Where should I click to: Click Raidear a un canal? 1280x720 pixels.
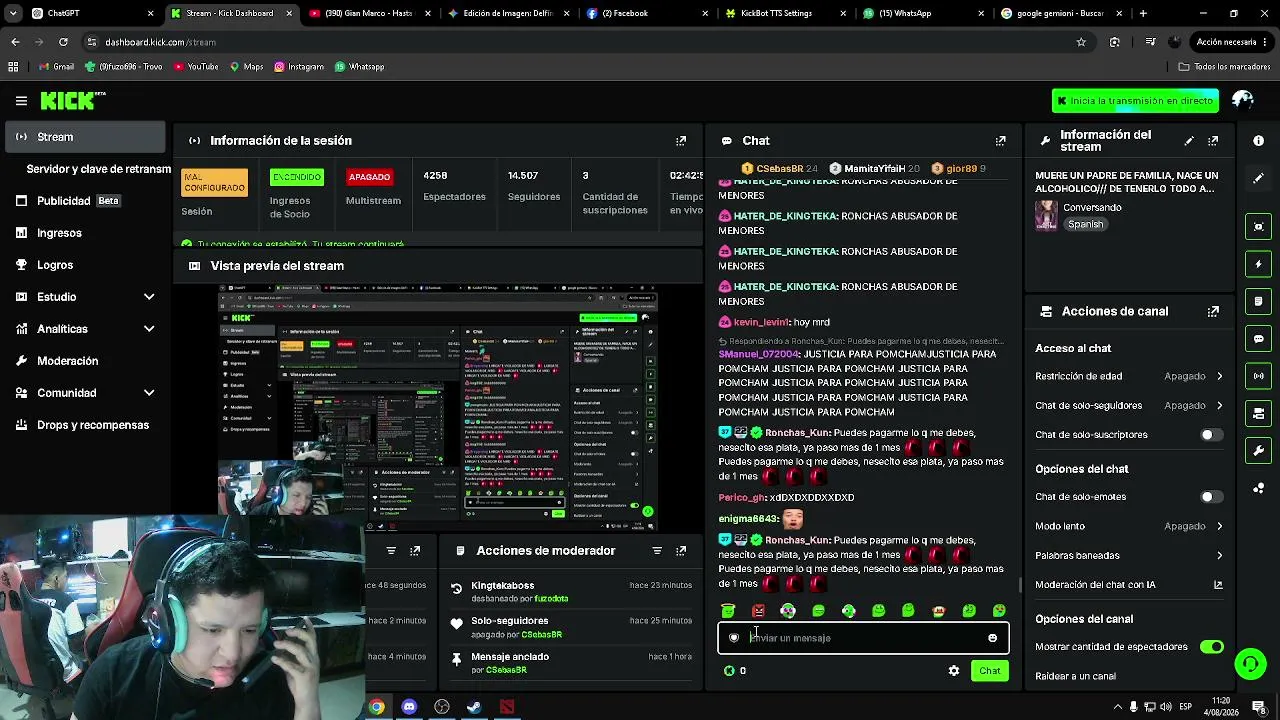(x=1075, y=677)
